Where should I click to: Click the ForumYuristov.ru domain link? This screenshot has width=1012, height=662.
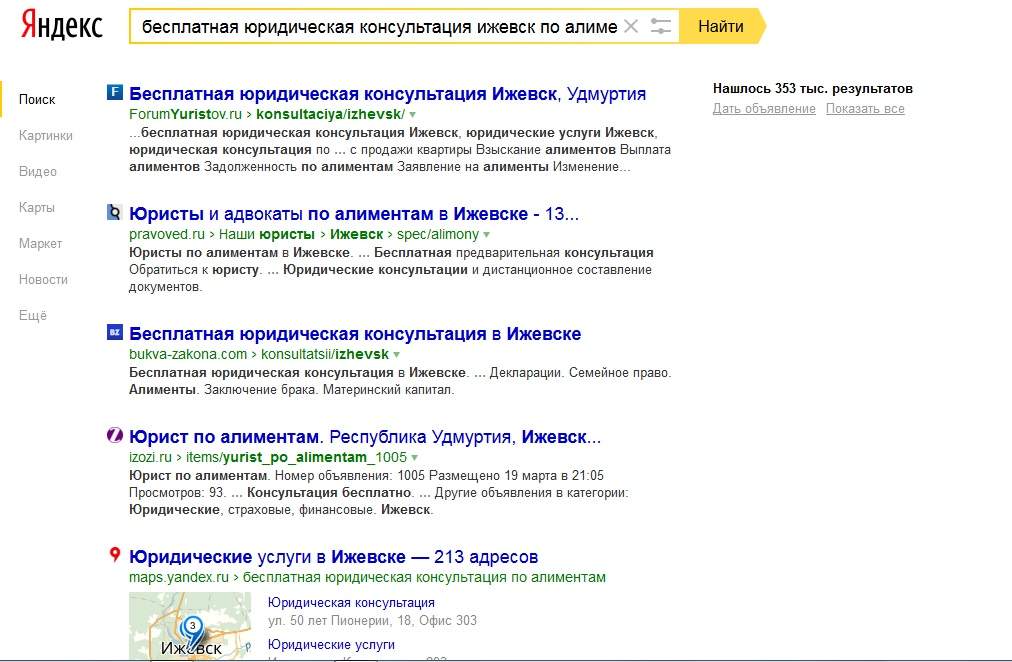click(x=185, y=114)
